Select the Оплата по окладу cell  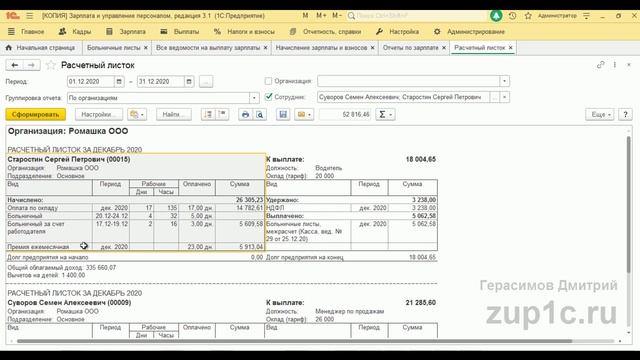tap(49, 208)
